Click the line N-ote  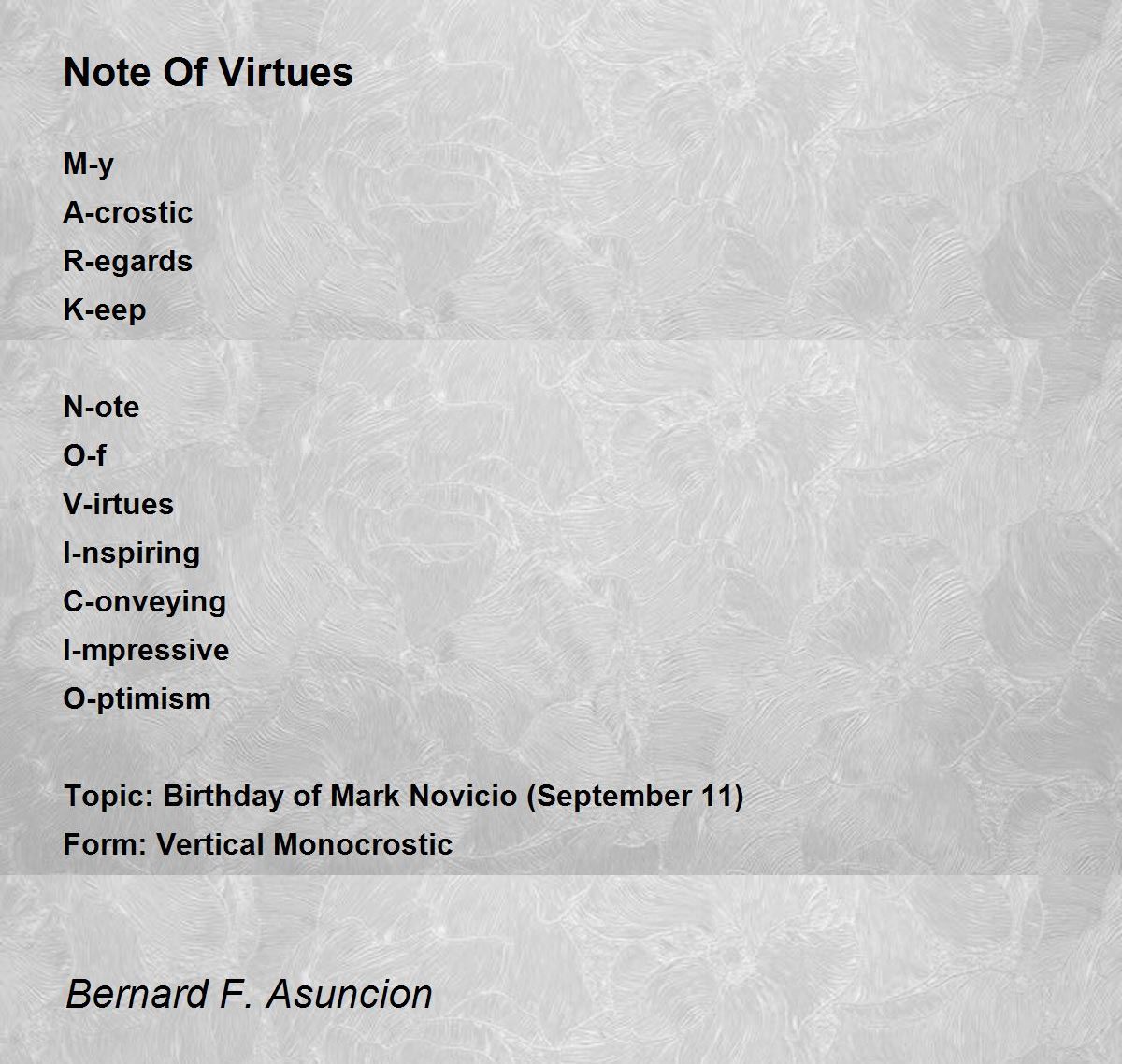point(101,407)
